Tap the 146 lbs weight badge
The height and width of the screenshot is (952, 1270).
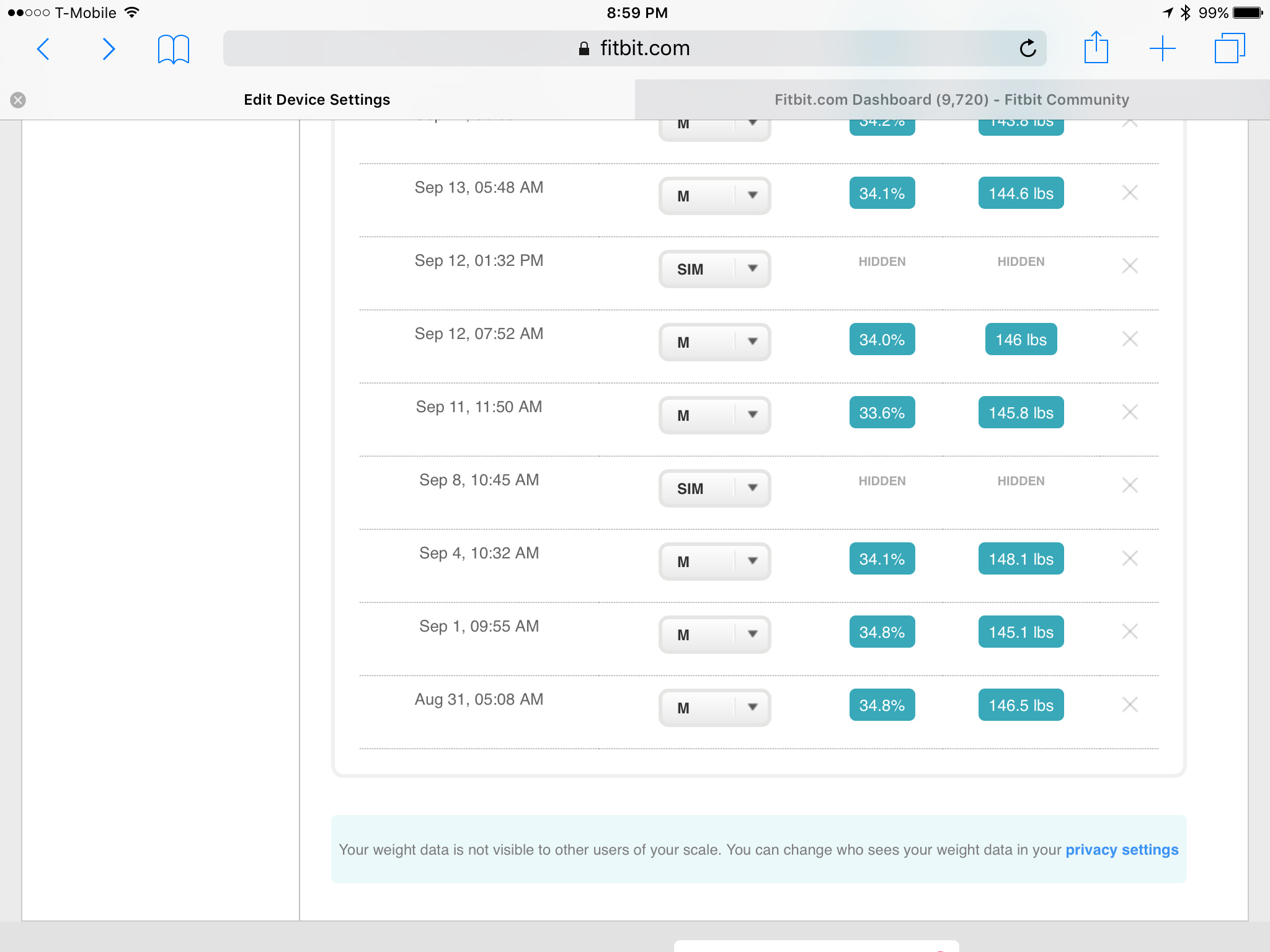pyautogui.click(x=1021, y=340)
